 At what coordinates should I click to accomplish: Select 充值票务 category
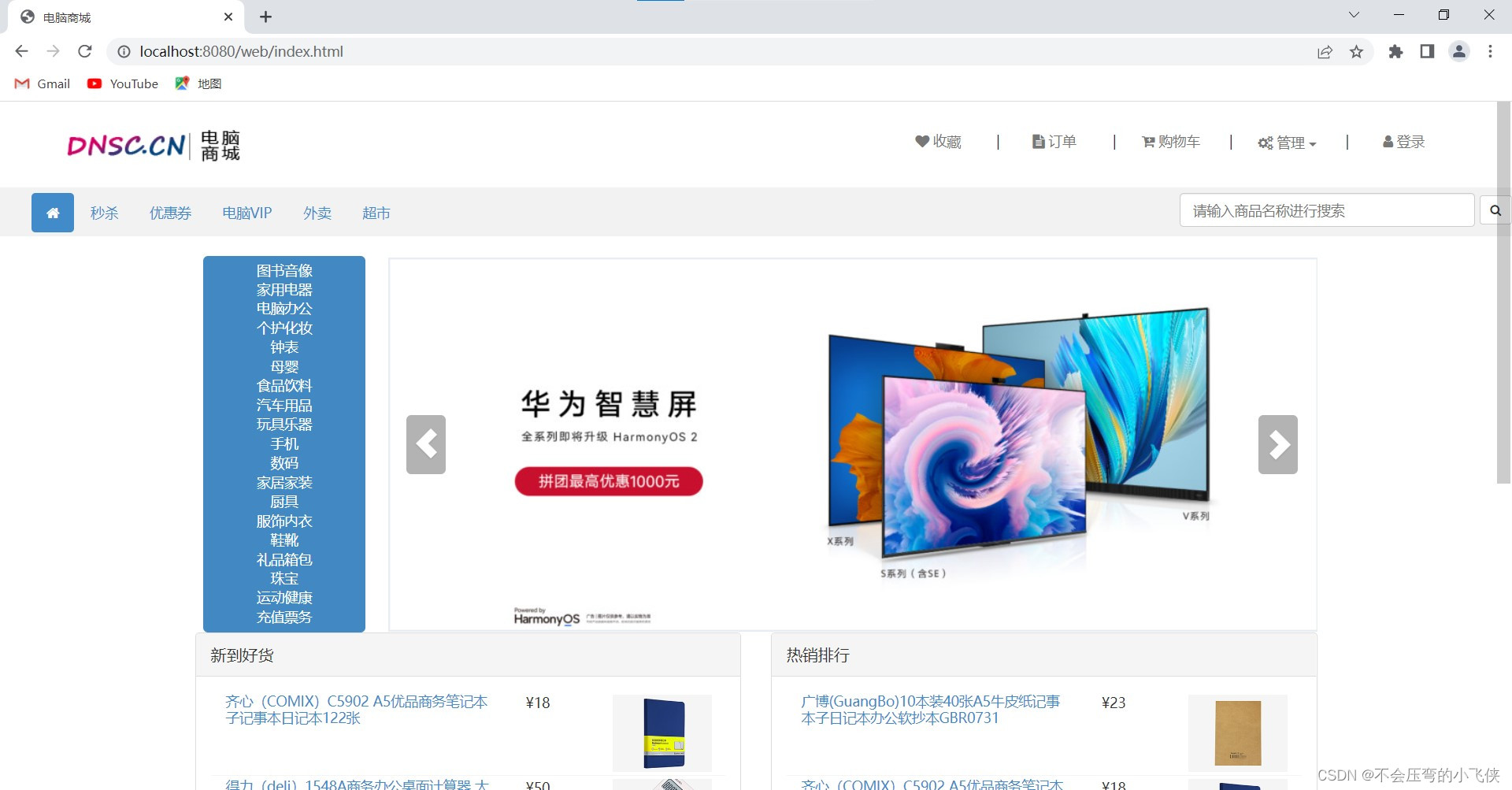(284, 618)
